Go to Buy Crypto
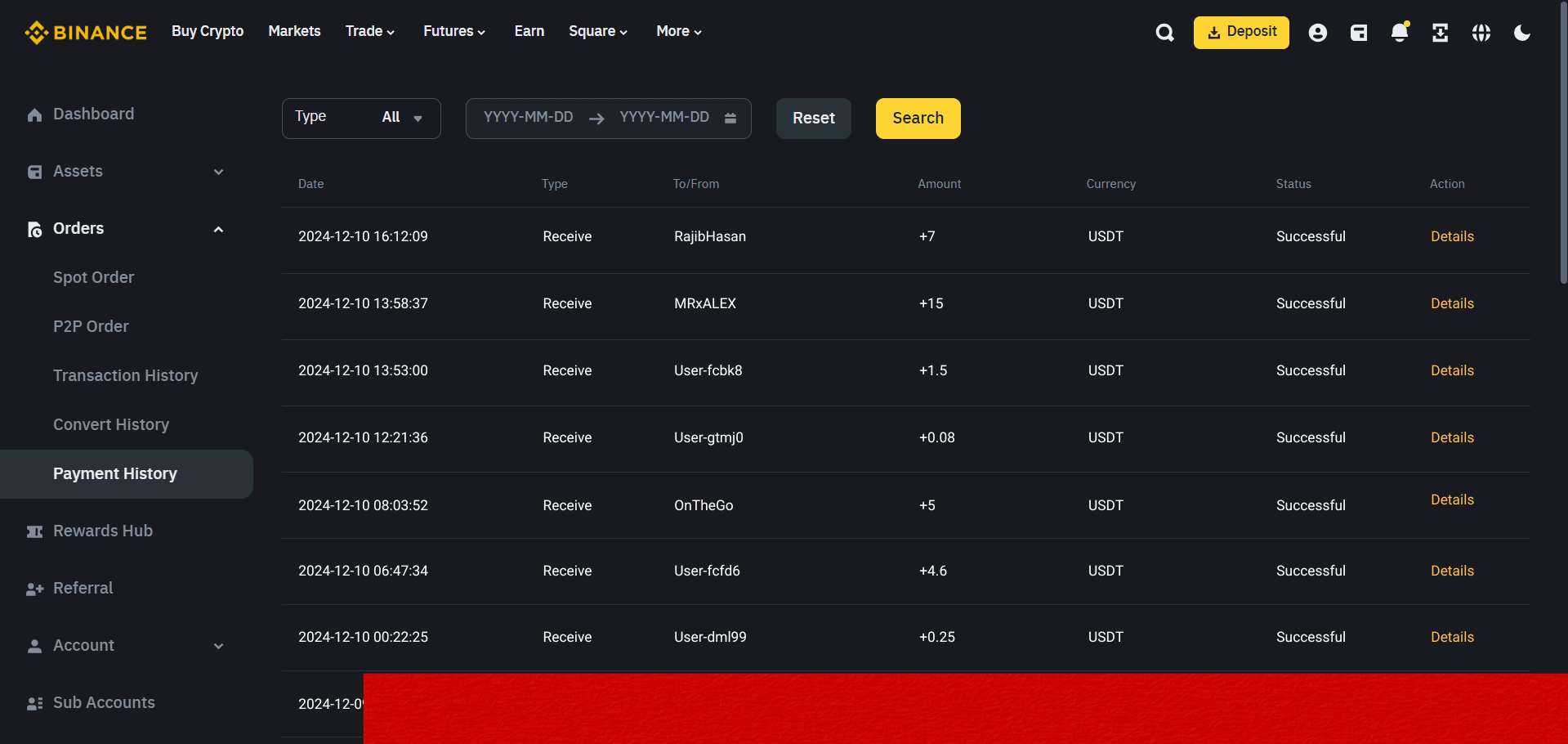The width and height of the screenshot is (1568, 744). pyautogui.click(x=208, y=31)
